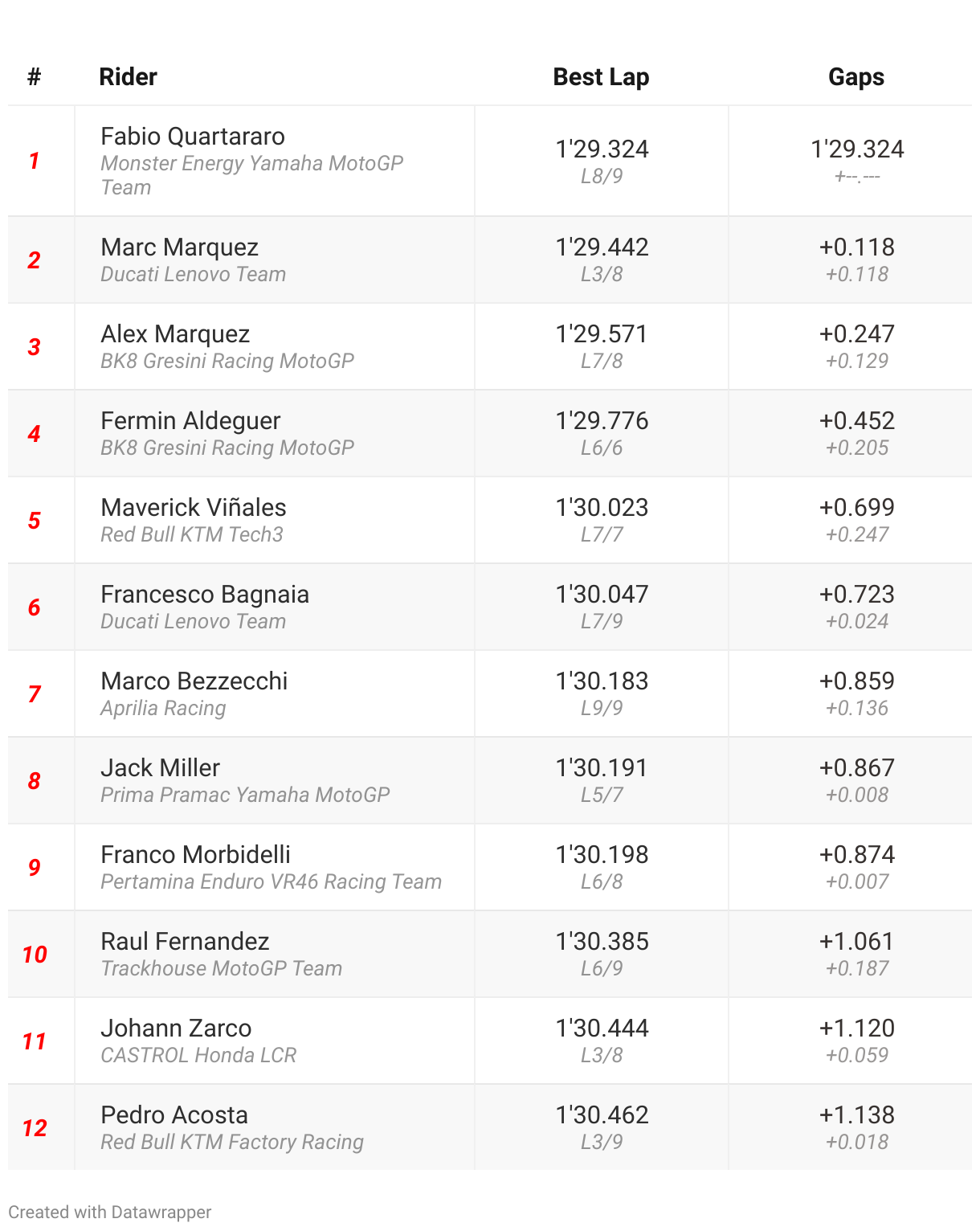Click Fermin Aldeguer rider name
The height and width of the screenshot is (1231, 980).
point(190,421)
